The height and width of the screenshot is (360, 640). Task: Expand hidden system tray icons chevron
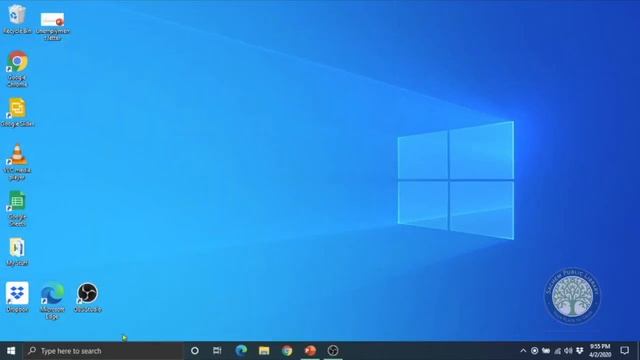[523, 351]
